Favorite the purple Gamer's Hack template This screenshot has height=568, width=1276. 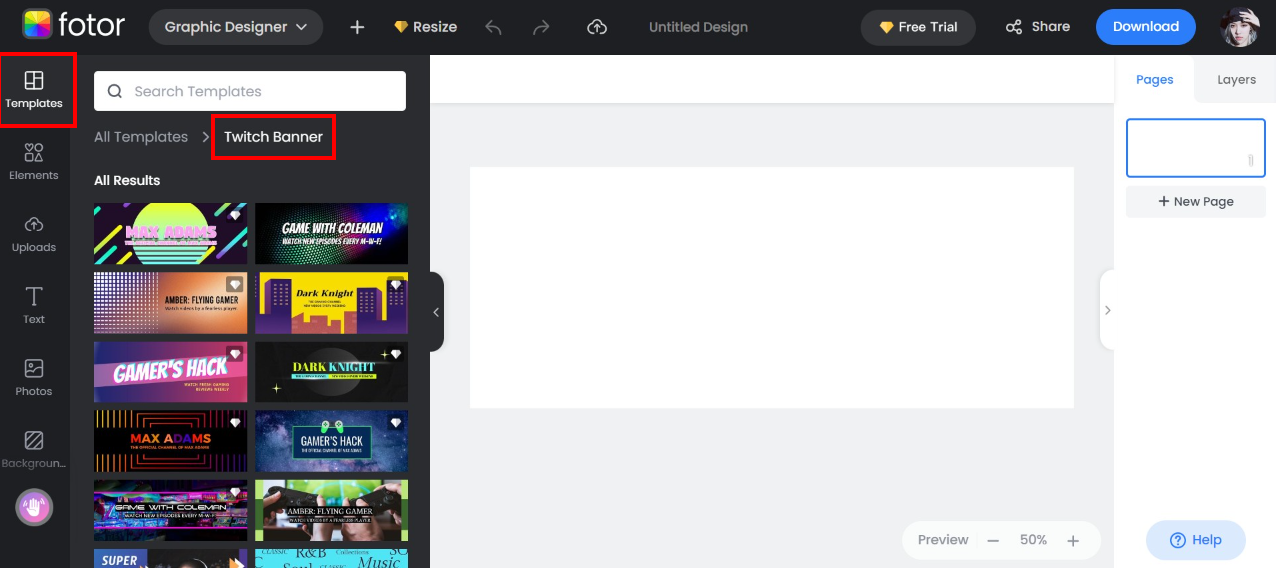235,353
